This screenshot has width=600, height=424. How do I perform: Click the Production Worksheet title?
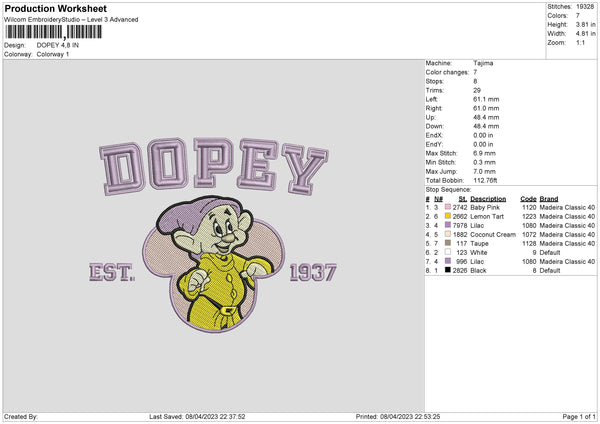point(55,8)
